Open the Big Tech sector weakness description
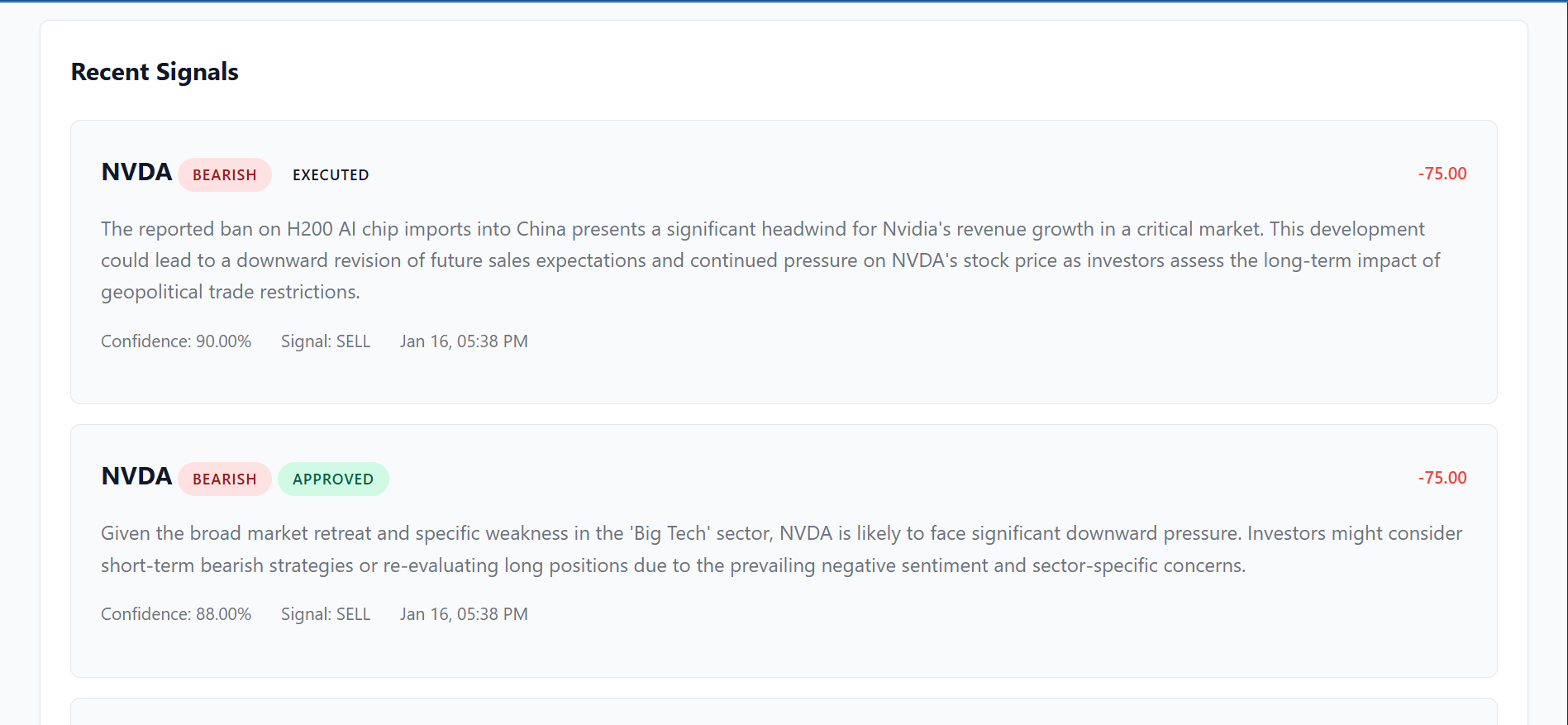Viewport: 1568px width, 725px height. click(782, 549)
